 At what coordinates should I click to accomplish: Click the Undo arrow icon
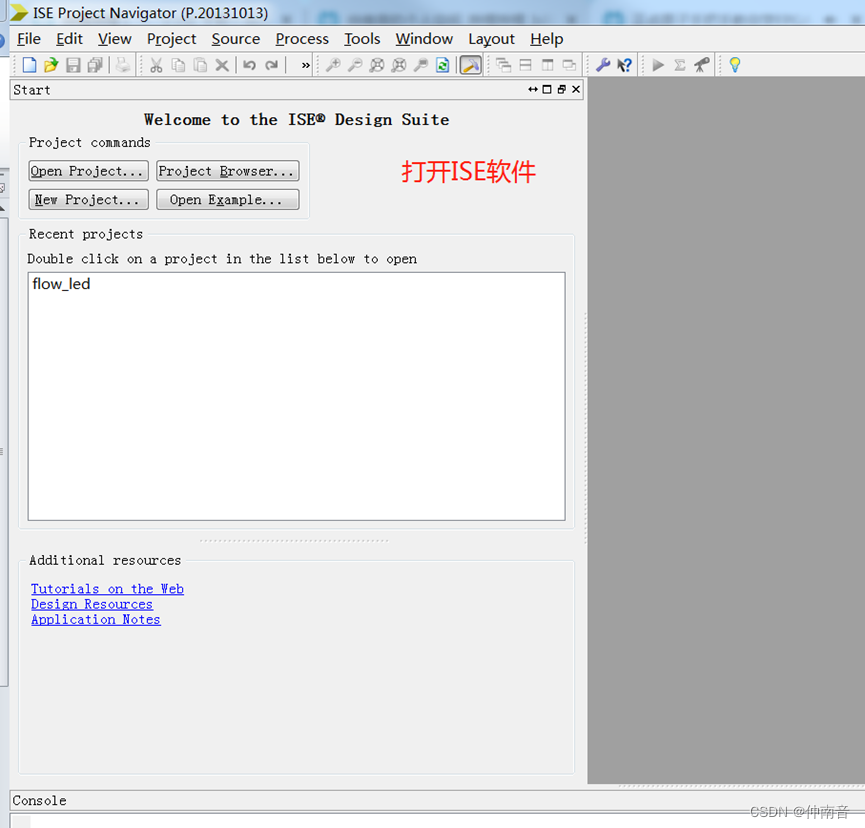pyautogui.click(x=249, y=65)
